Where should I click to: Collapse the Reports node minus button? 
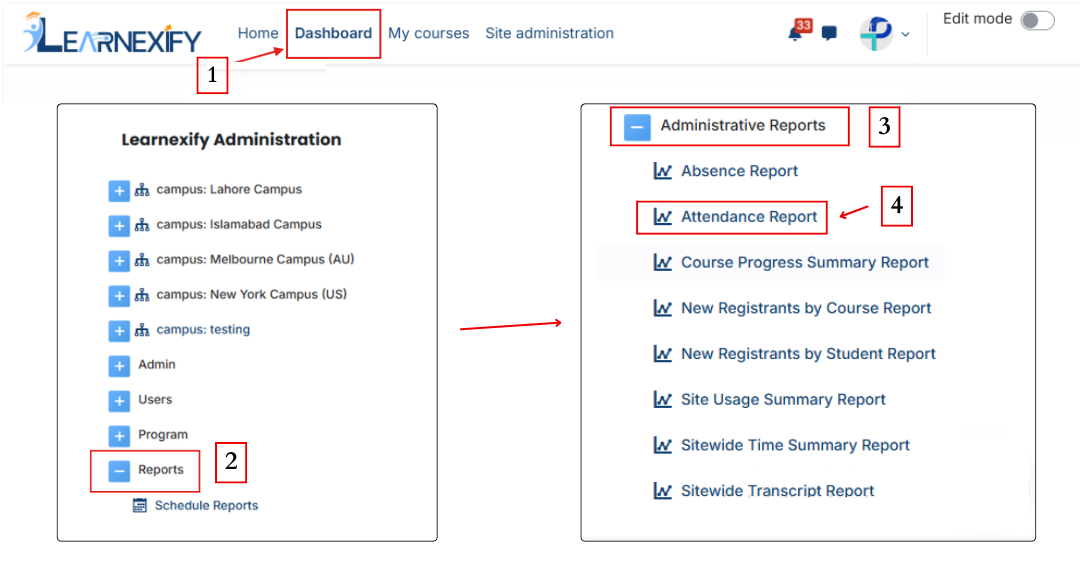tap(119, 471)
